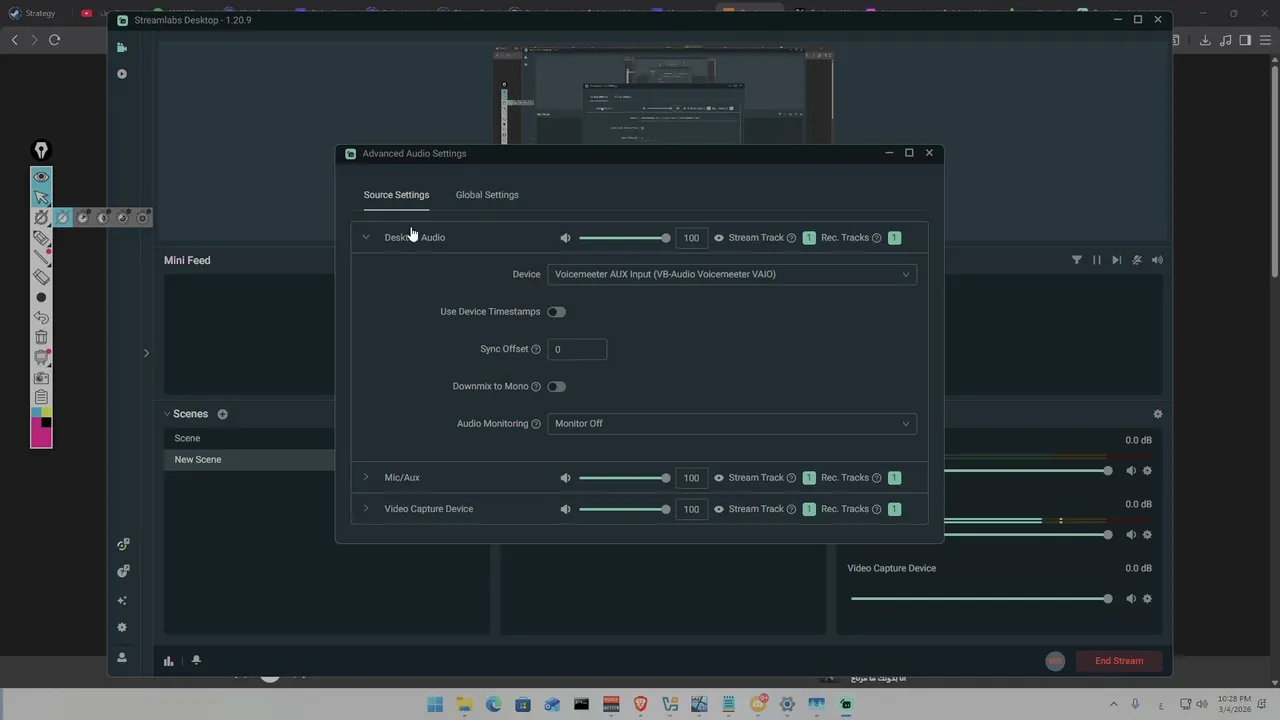
Task: Select the Scene item in Scenes list
Action: (249, 438)
